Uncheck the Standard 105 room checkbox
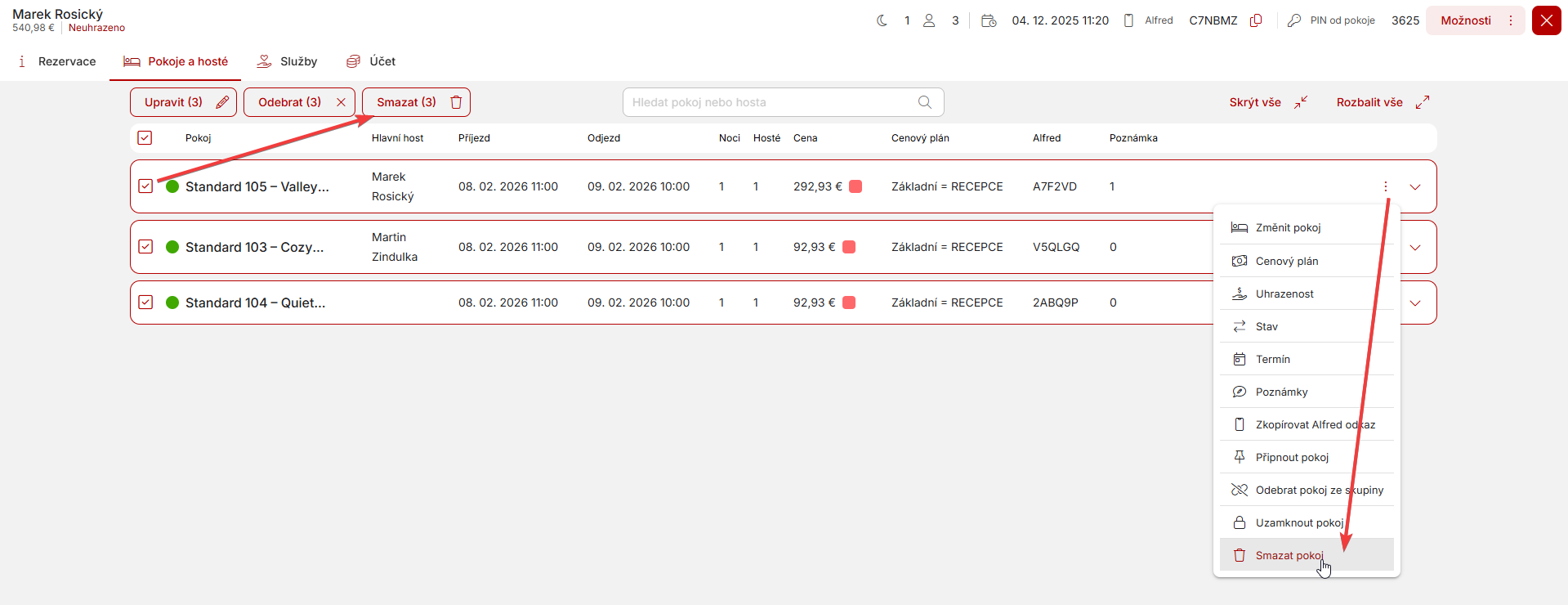The image size is (1568, 605). (145, 186)
